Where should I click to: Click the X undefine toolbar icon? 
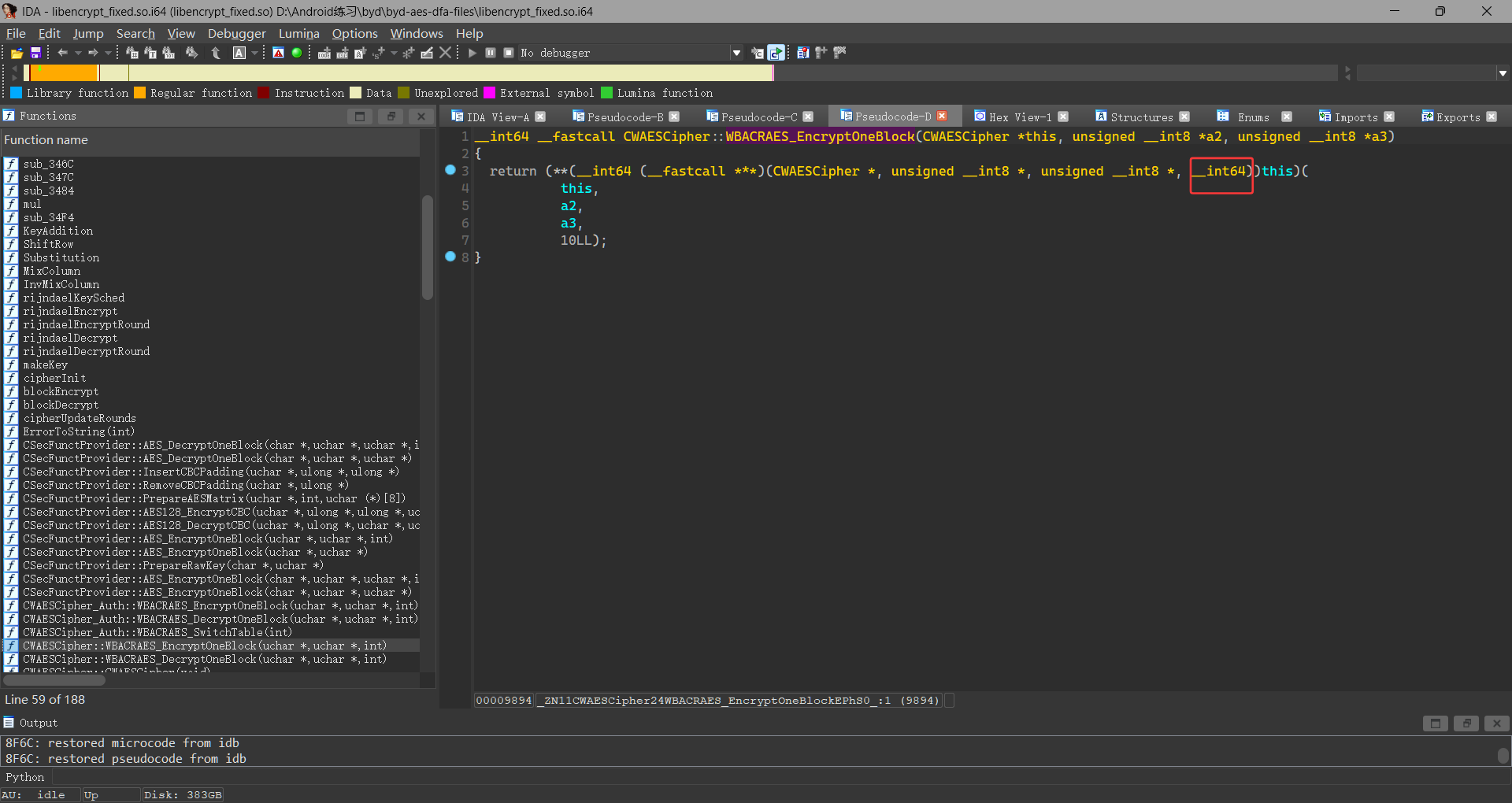[x=446, y=53]
